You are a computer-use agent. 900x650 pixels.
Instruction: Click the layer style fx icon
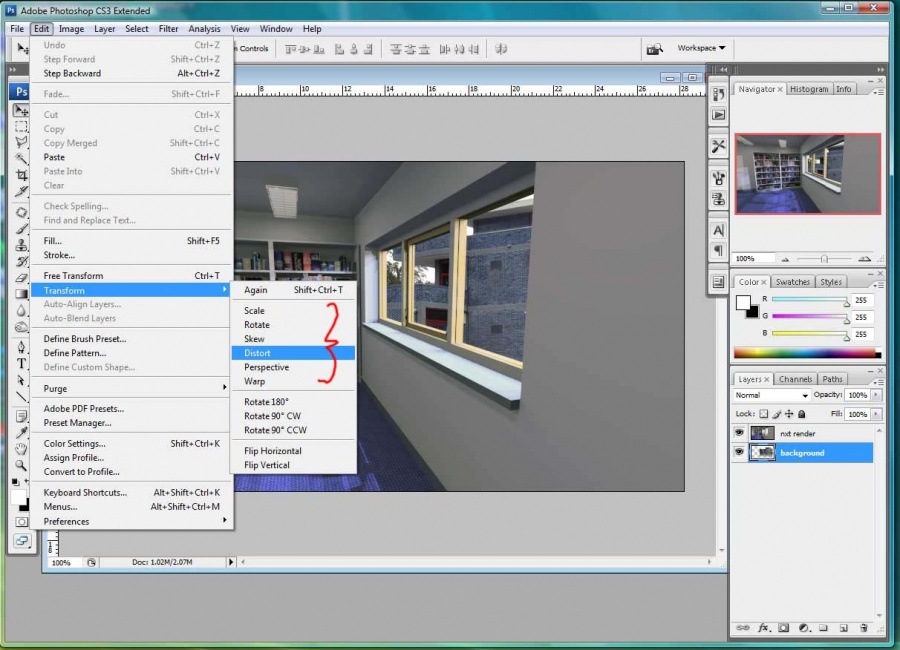[x=763, y=628]
